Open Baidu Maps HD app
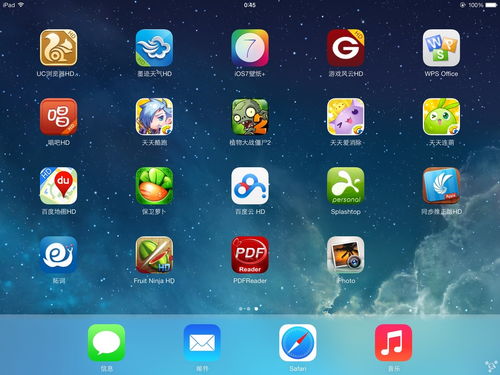Image resolution: width=500 pixels, height=375 pixels. (x=58, y=186)
